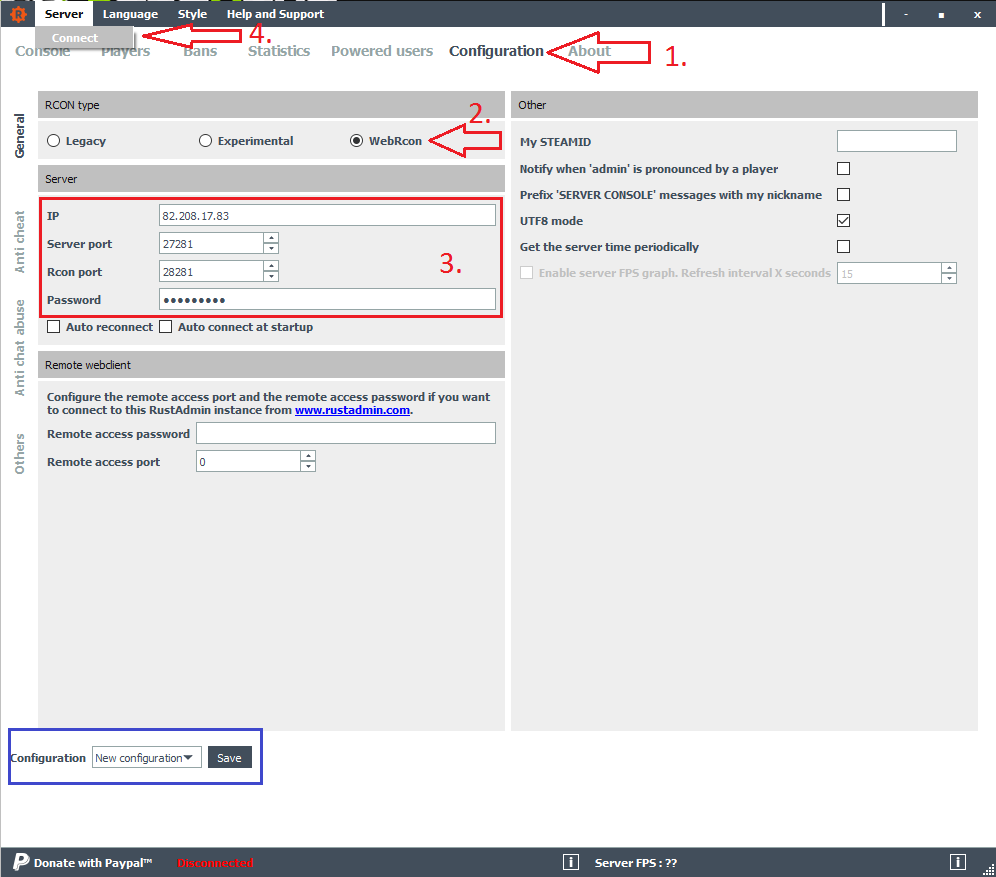Decrease the FPS refresh interval value
The width and height of the screenshot is (996, 877).
click(950, 279)
